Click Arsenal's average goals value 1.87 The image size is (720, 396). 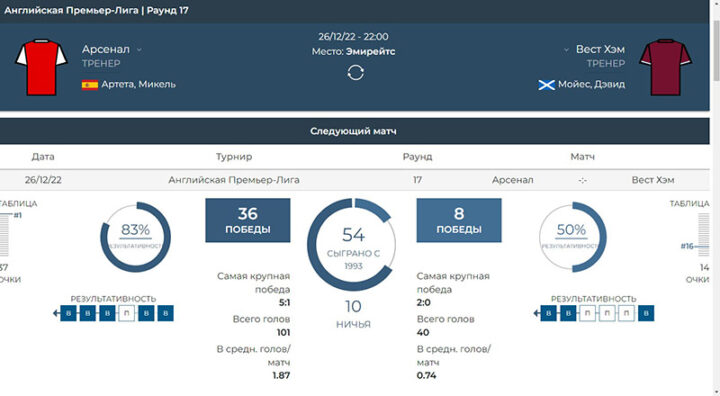281,375
